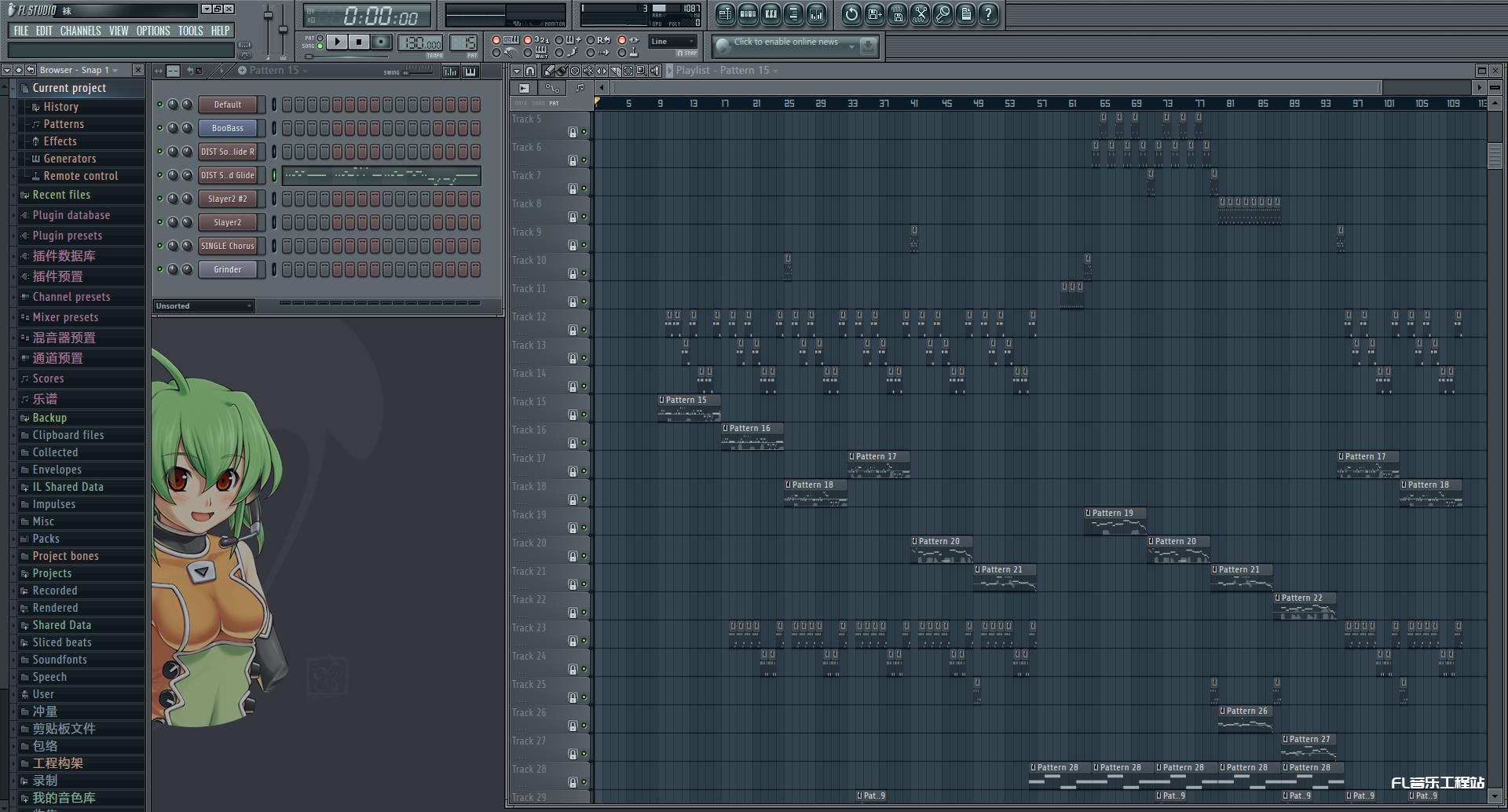Select the Select tool in Playlist
The width and height of the screenshot is (1508, 812).
[x=628, y=71]
